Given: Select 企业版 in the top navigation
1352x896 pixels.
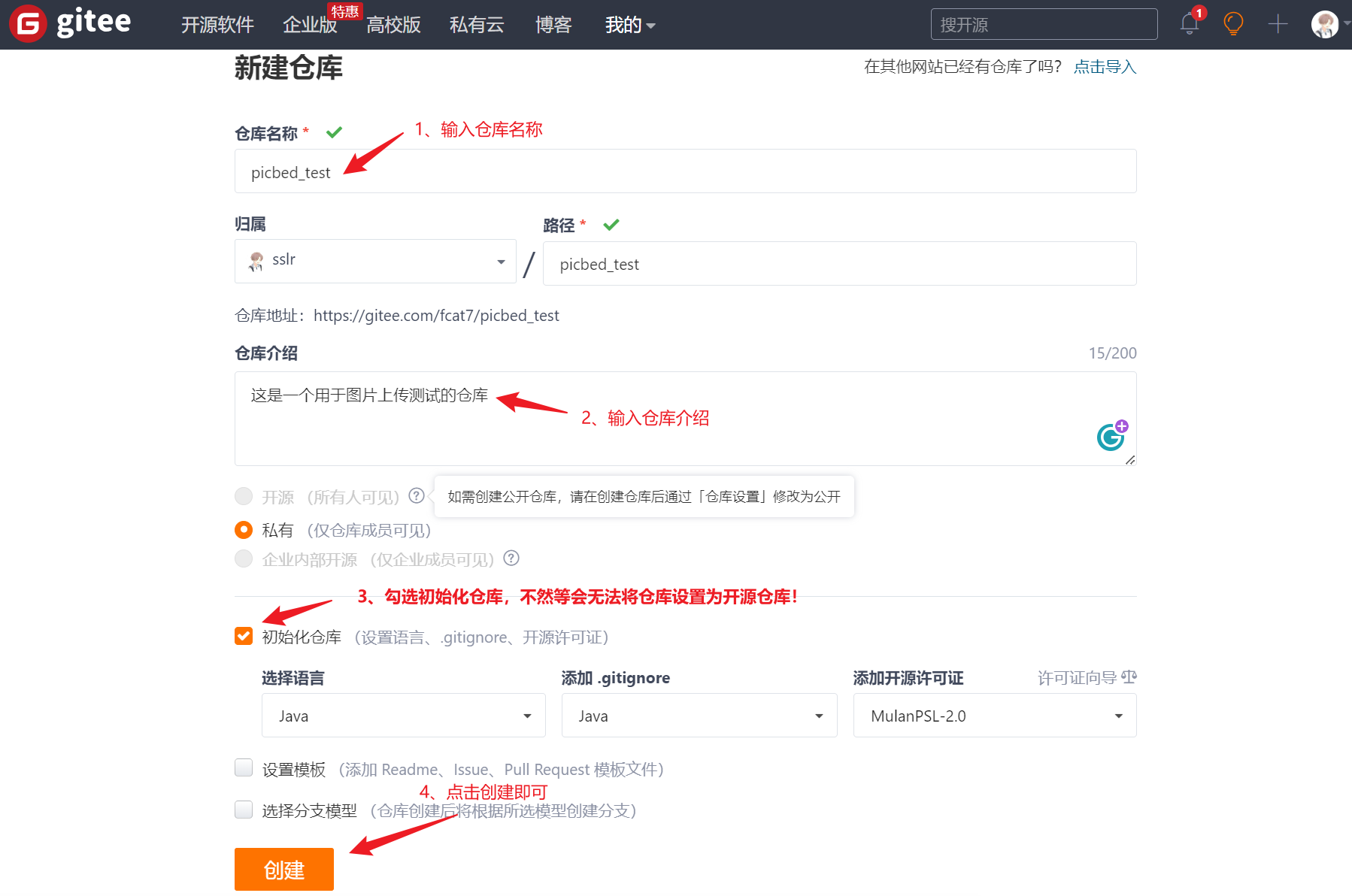Looking at the screenshot, I should [309, 25].
